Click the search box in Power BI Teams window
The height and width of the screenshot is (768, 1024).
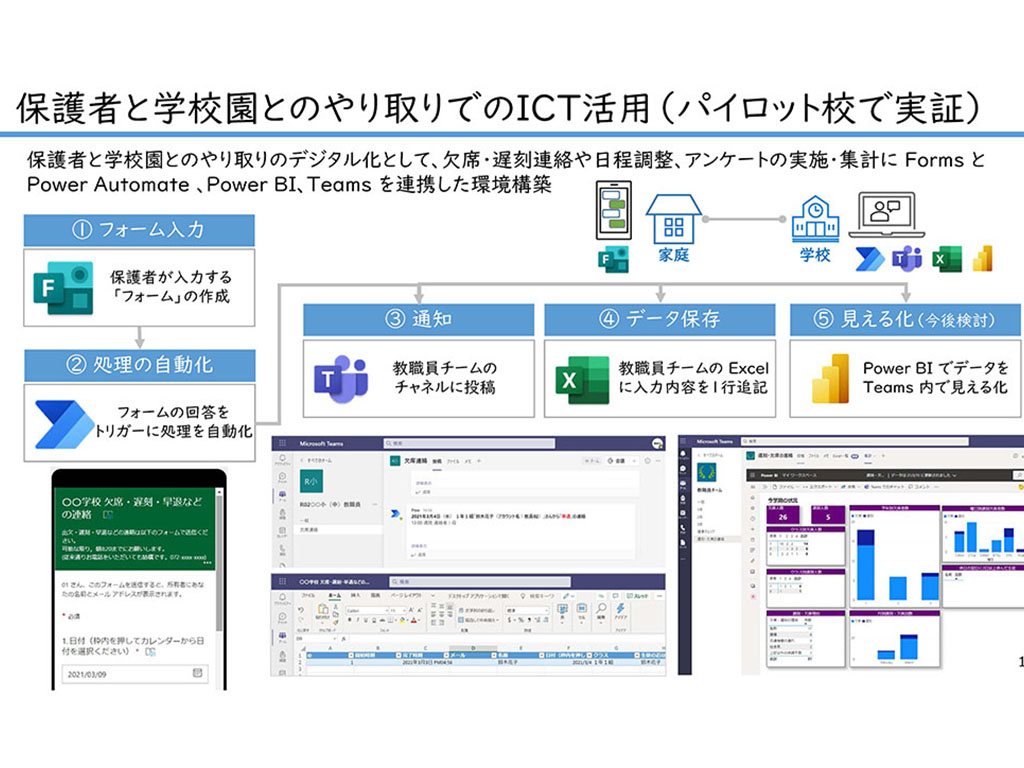pos(855,441)
